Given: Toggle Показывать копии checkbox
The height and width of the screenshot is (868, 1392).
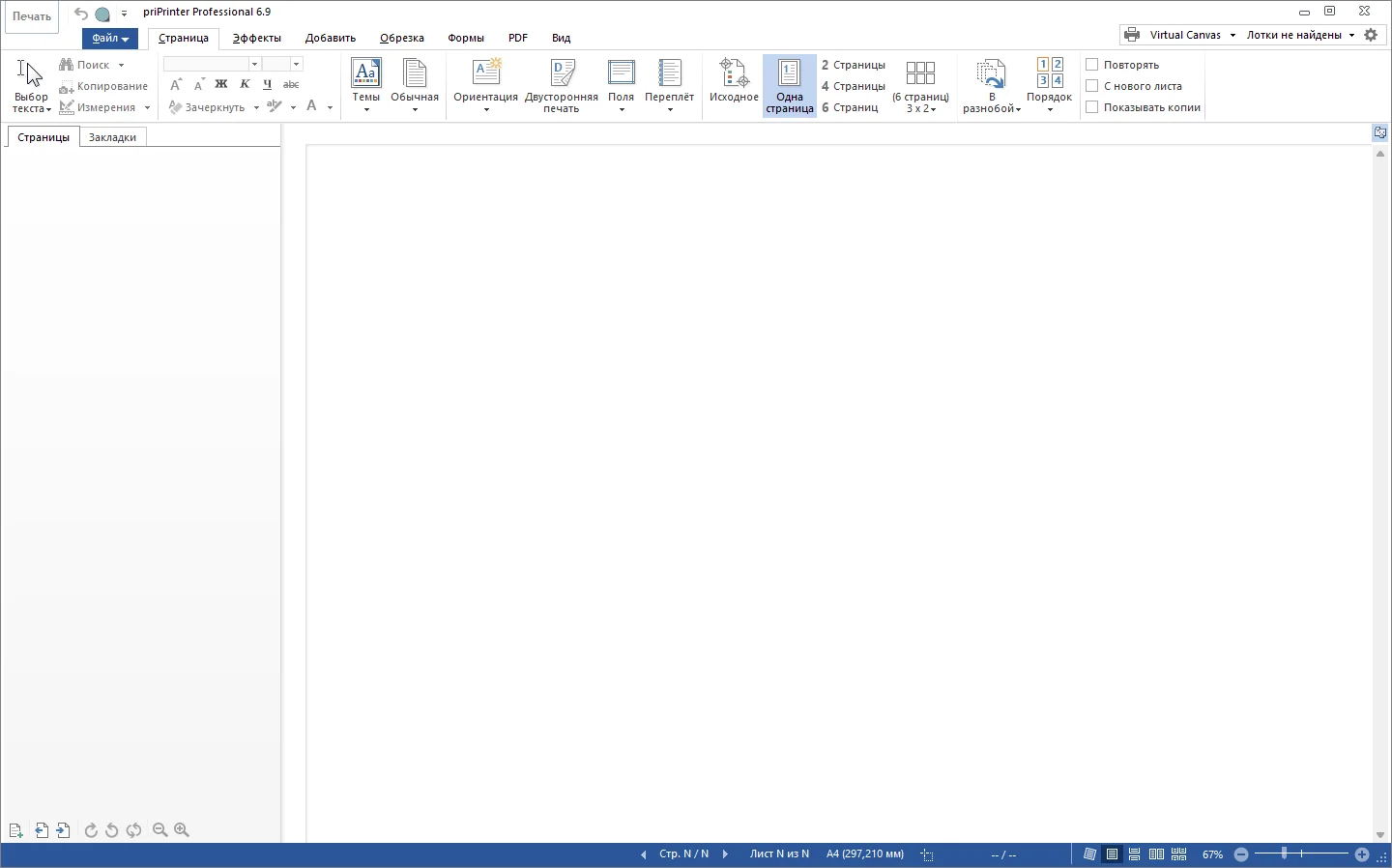Looking at the screenshot, I should pos(1092,107).
